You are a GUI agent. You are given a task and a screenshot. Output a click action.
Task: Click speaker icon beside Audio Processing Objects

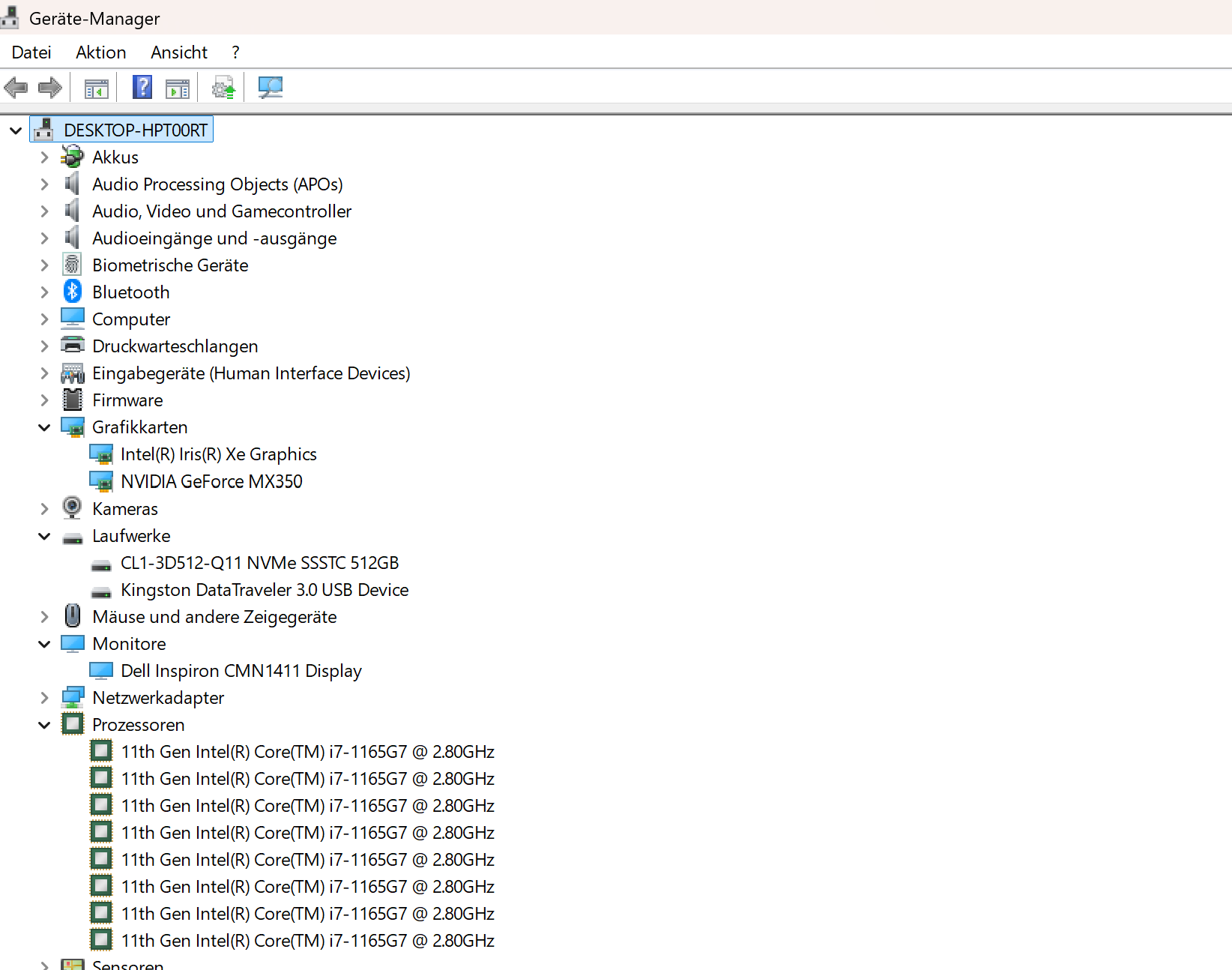point(72,184)
